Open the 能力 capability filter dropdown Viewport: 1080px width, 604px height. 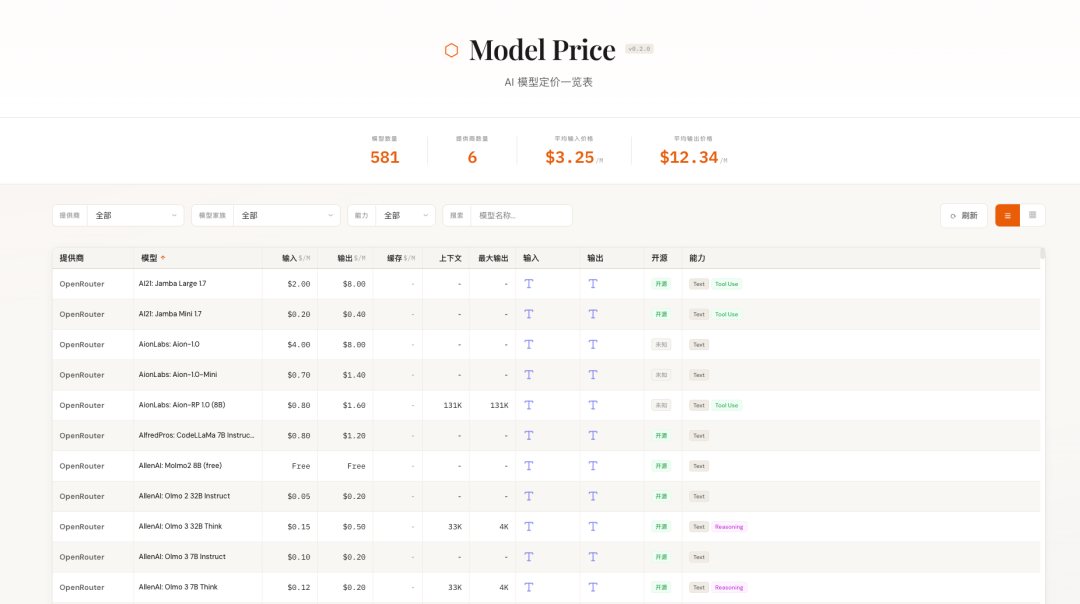coord(405,215)
